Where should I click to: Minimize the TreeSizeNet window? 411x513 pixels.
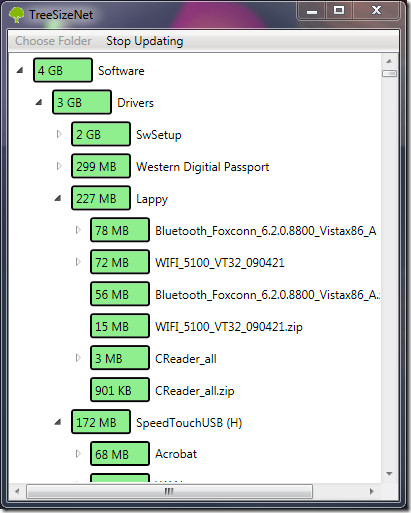tap(312, 11)
